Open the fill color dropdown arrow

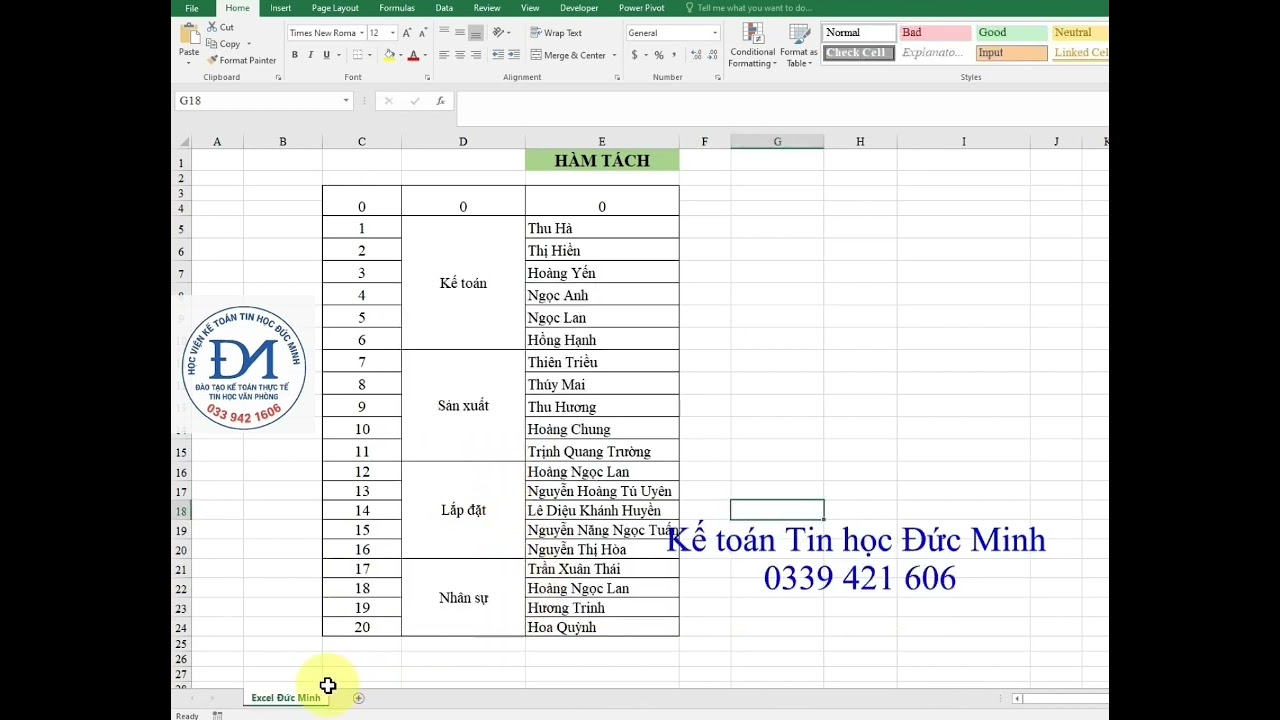click(400, 55)
